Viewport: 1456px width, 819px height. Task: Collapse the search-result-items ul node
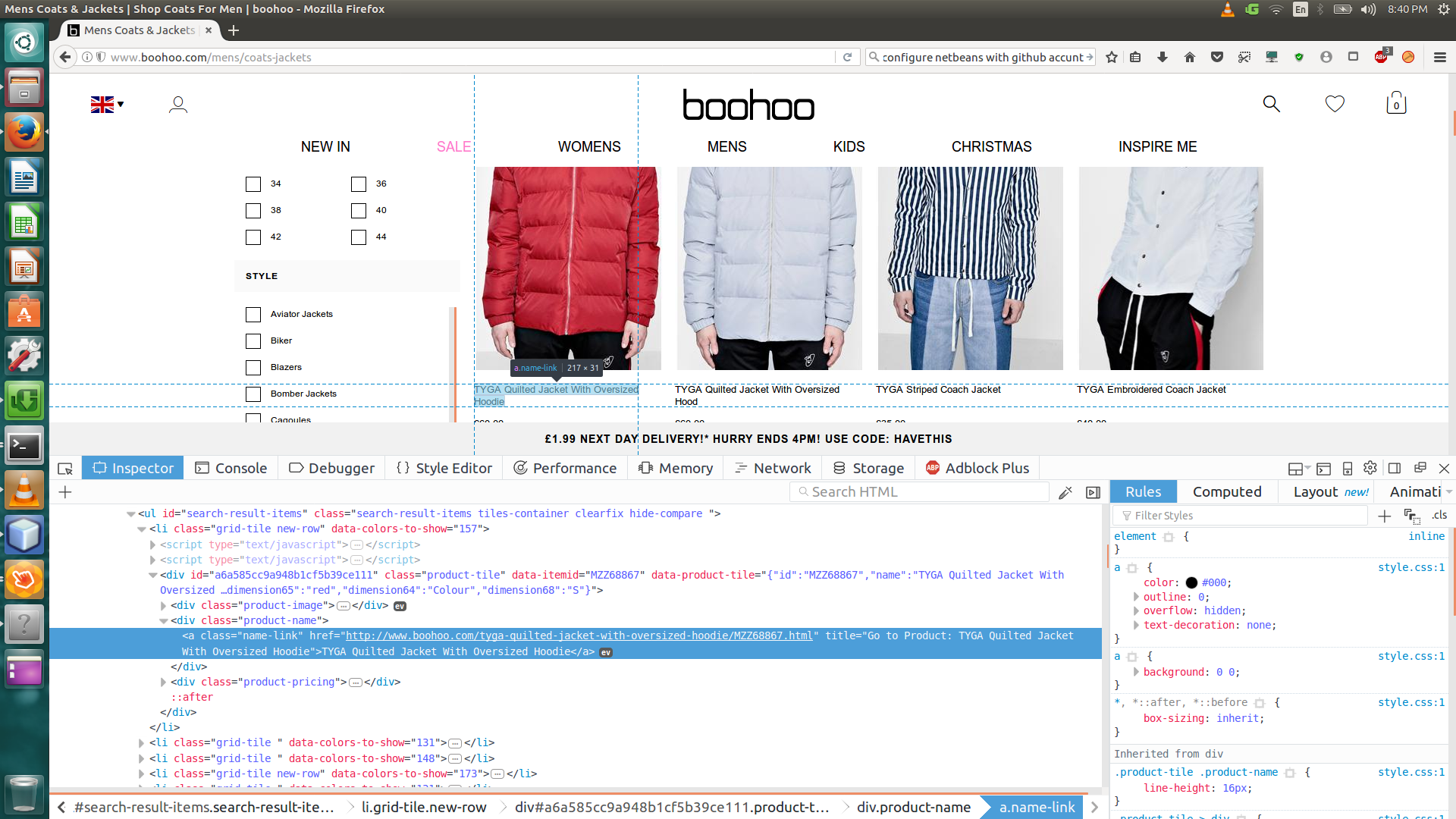pos(130,514)
